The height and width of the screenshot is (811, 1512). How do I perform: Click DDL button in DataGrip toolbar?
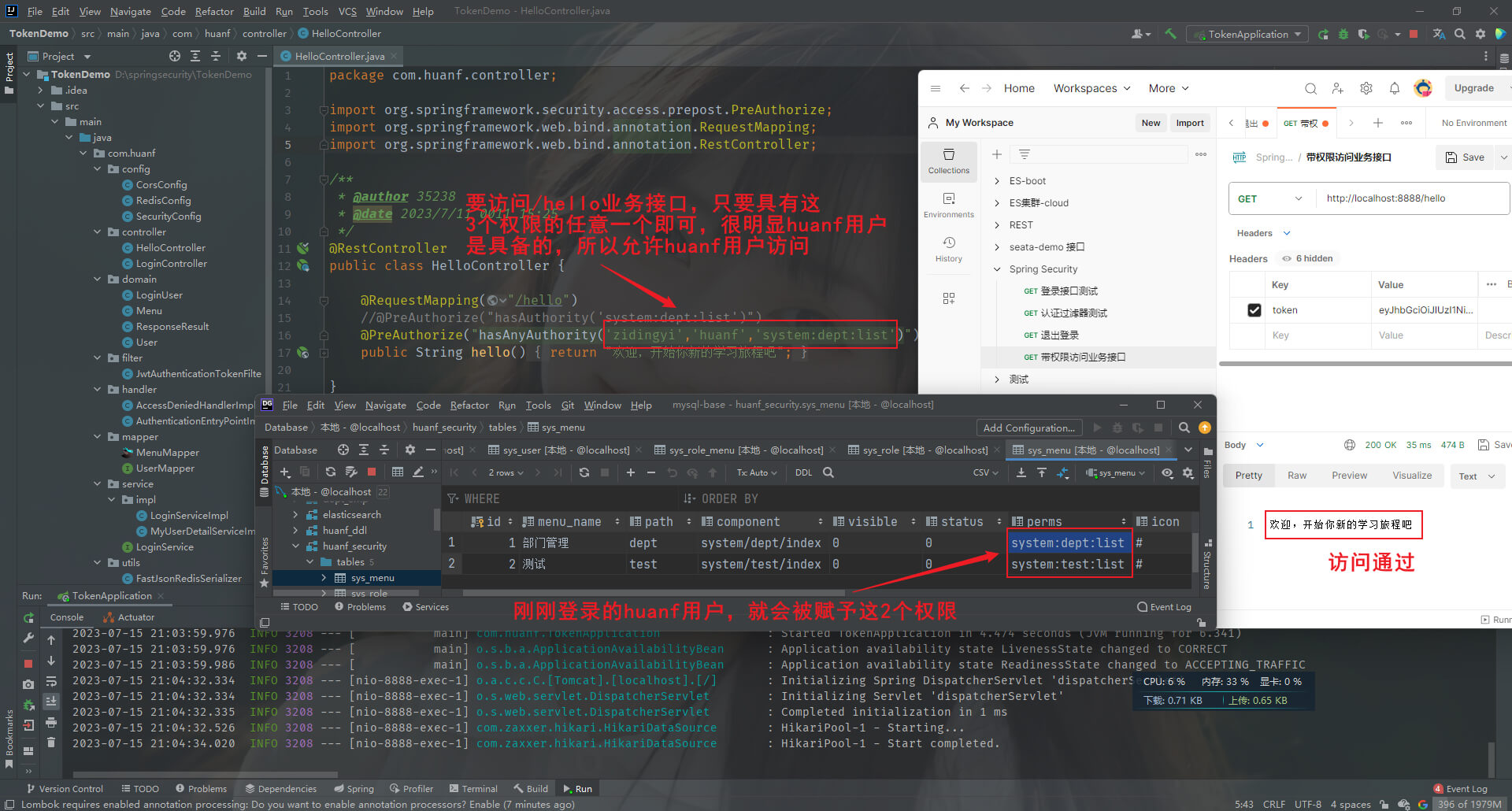click(803, 472)
